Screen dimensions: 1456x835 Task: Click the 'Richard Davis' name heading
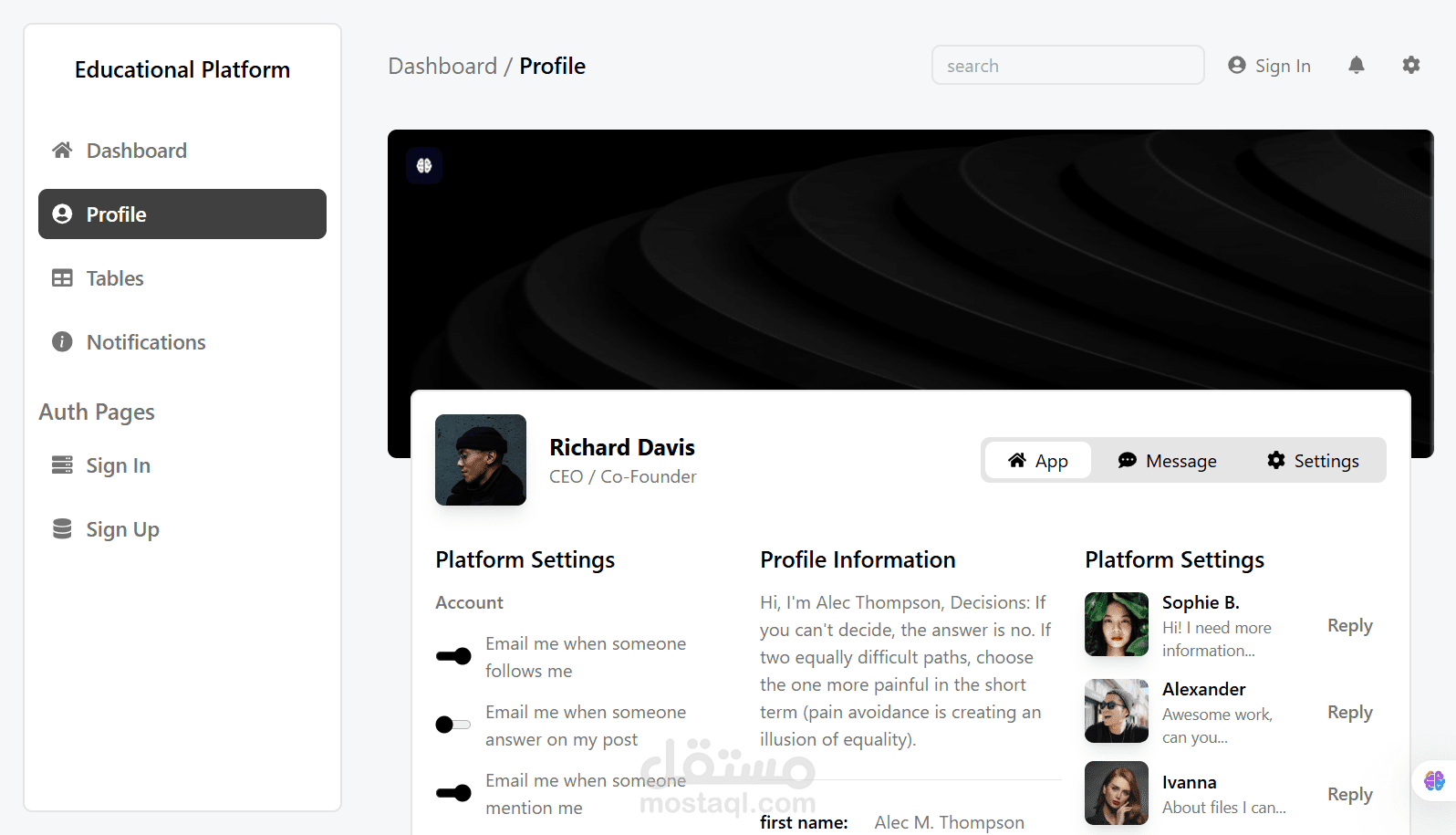point(622,447)
